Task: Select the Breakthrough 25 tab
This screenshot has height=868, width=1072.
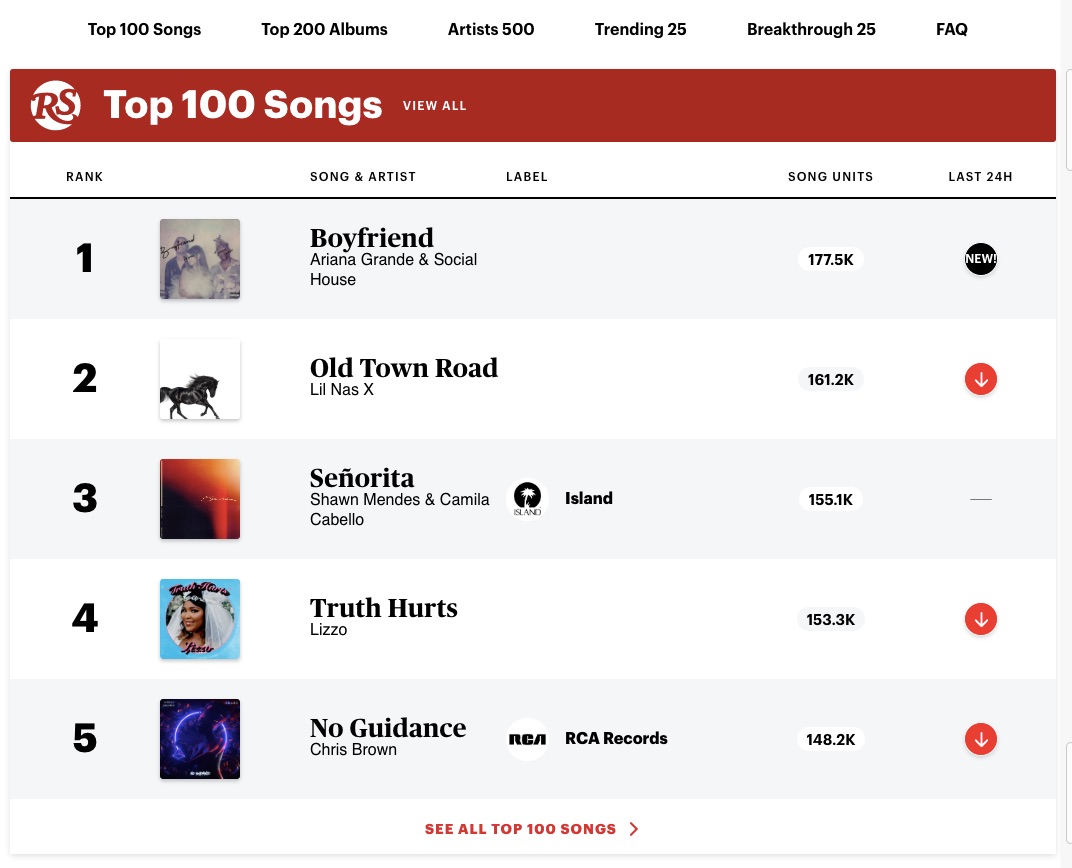Action: point(811,29)
